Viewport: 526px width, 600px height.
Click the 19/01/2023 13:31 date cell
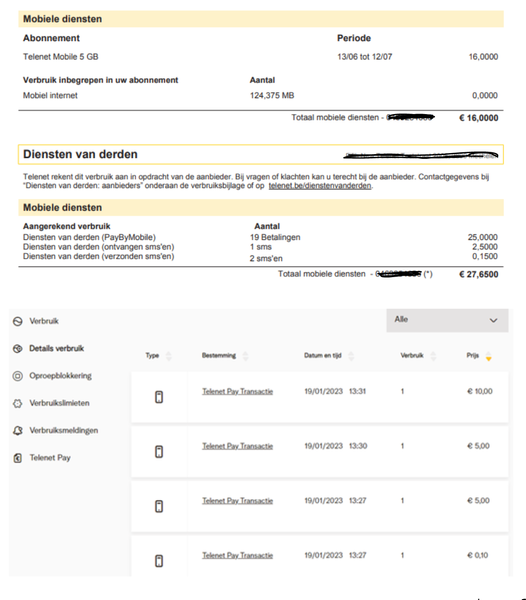335,391
